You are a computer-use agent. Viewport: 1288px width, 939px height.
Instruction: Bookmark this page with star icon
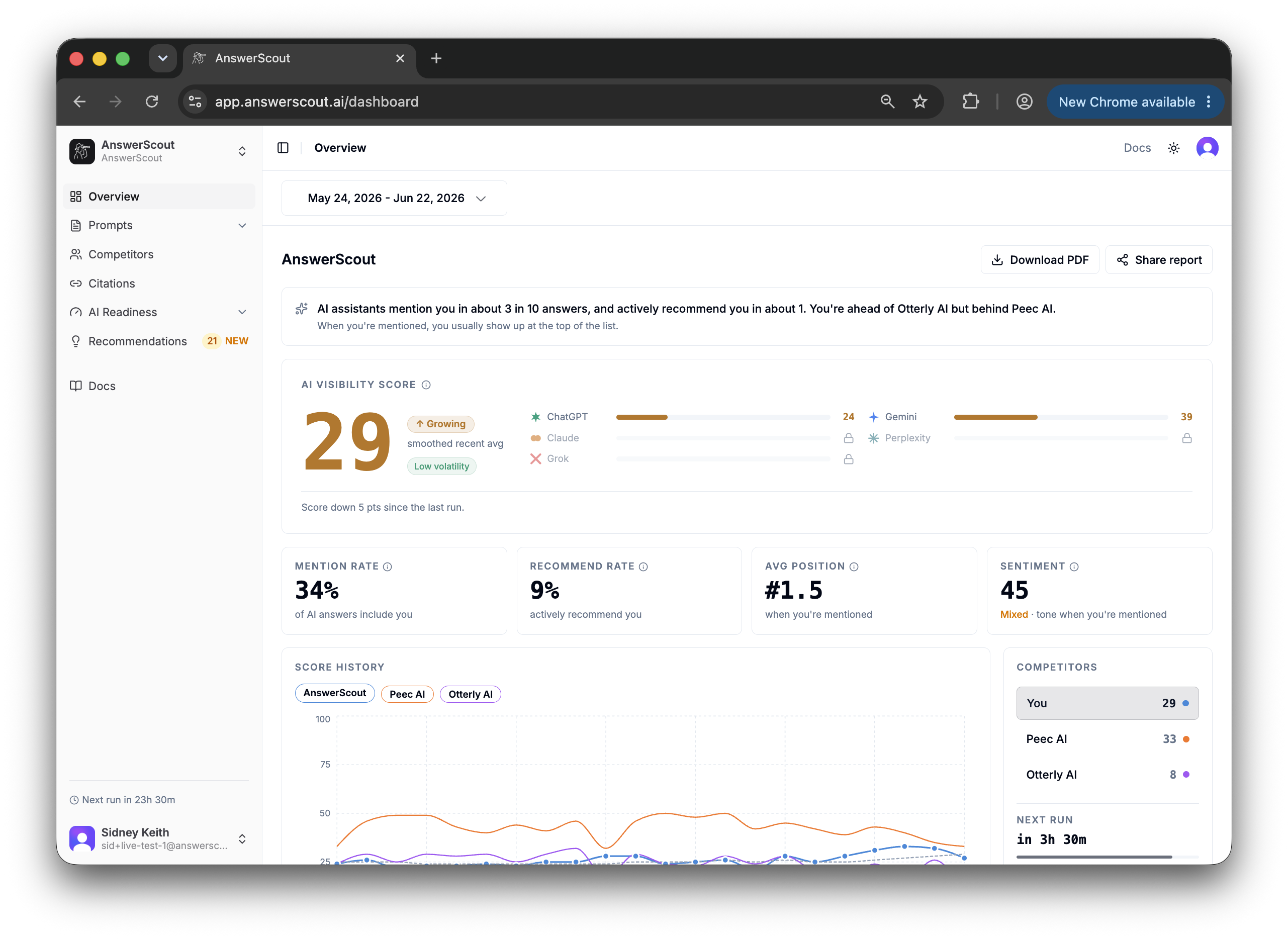point(919,102)
